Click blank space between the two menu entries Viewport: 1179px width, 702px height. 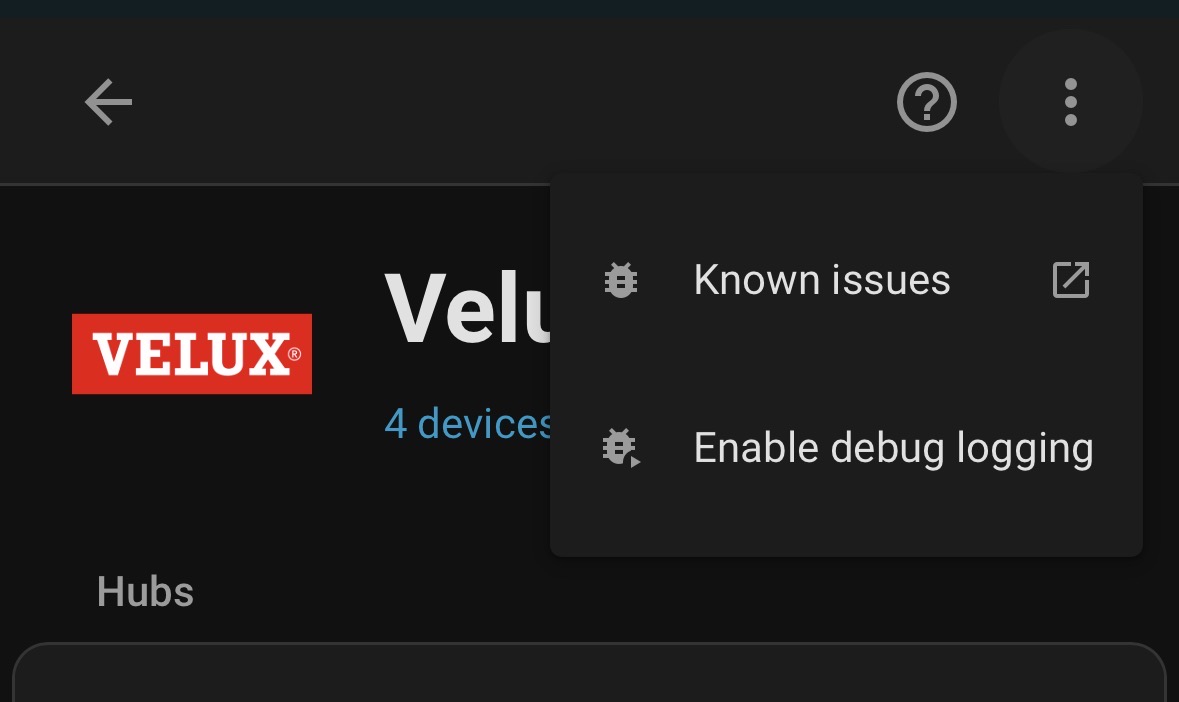pos(846,365)
